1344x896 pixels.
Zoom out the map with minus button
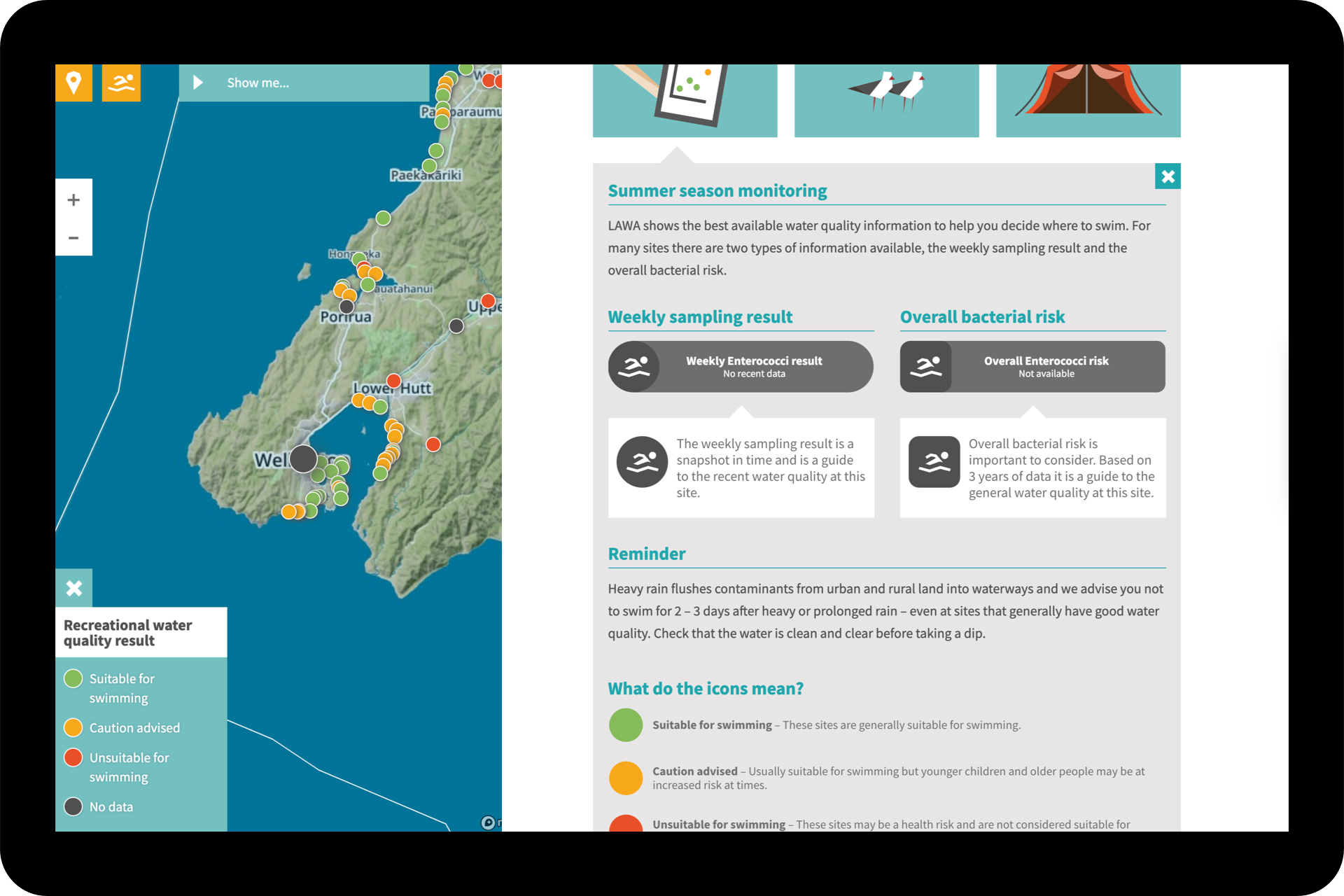pyautogui.click(x=73, y=238)
